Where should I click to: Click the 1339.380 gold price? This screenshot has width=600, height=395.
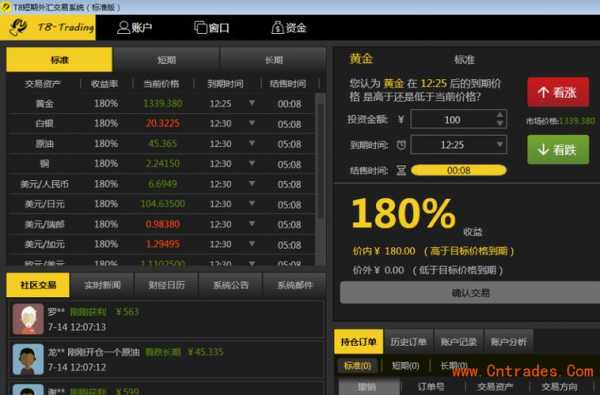pos(163,103)
